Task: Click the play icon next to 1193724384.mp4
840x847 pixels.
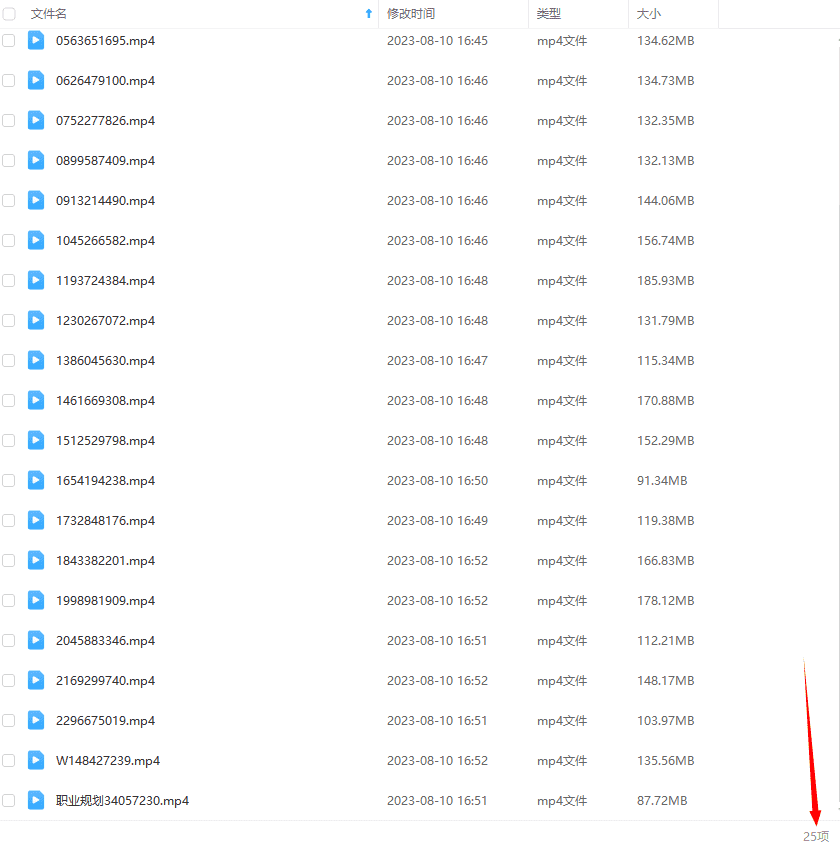Action: coord(36,280)
